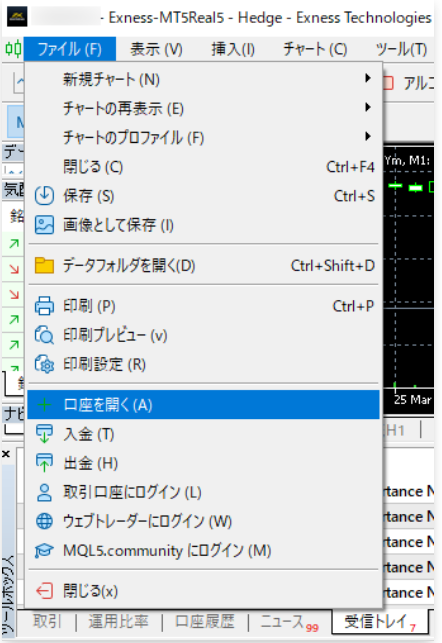Screen dimensions: 442x643
Task: Click the red exit icon beside 閉じる(x)
Action: [x=44, y=591]
